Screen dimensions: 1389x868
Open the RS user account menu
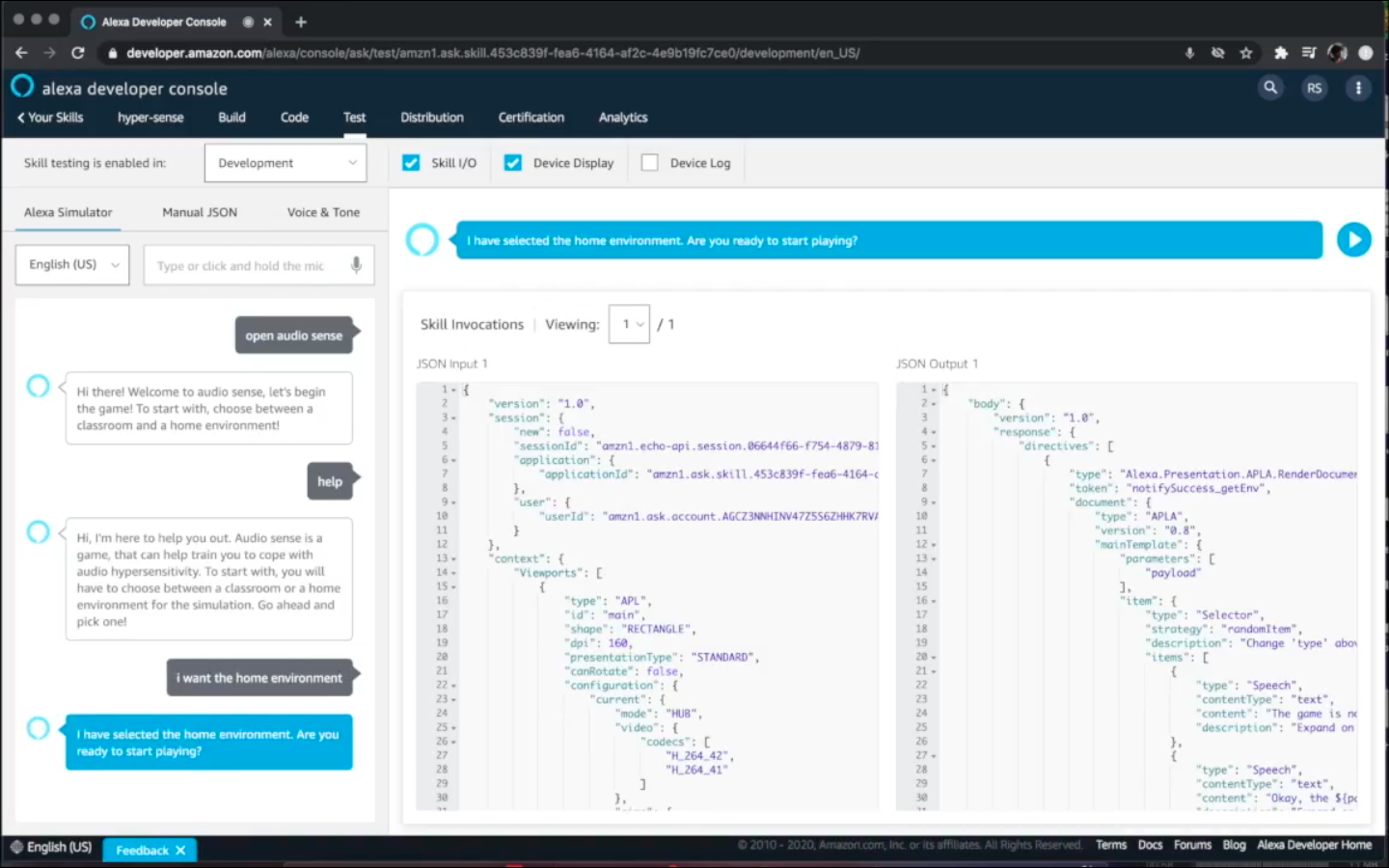[x=1314, y=88]
